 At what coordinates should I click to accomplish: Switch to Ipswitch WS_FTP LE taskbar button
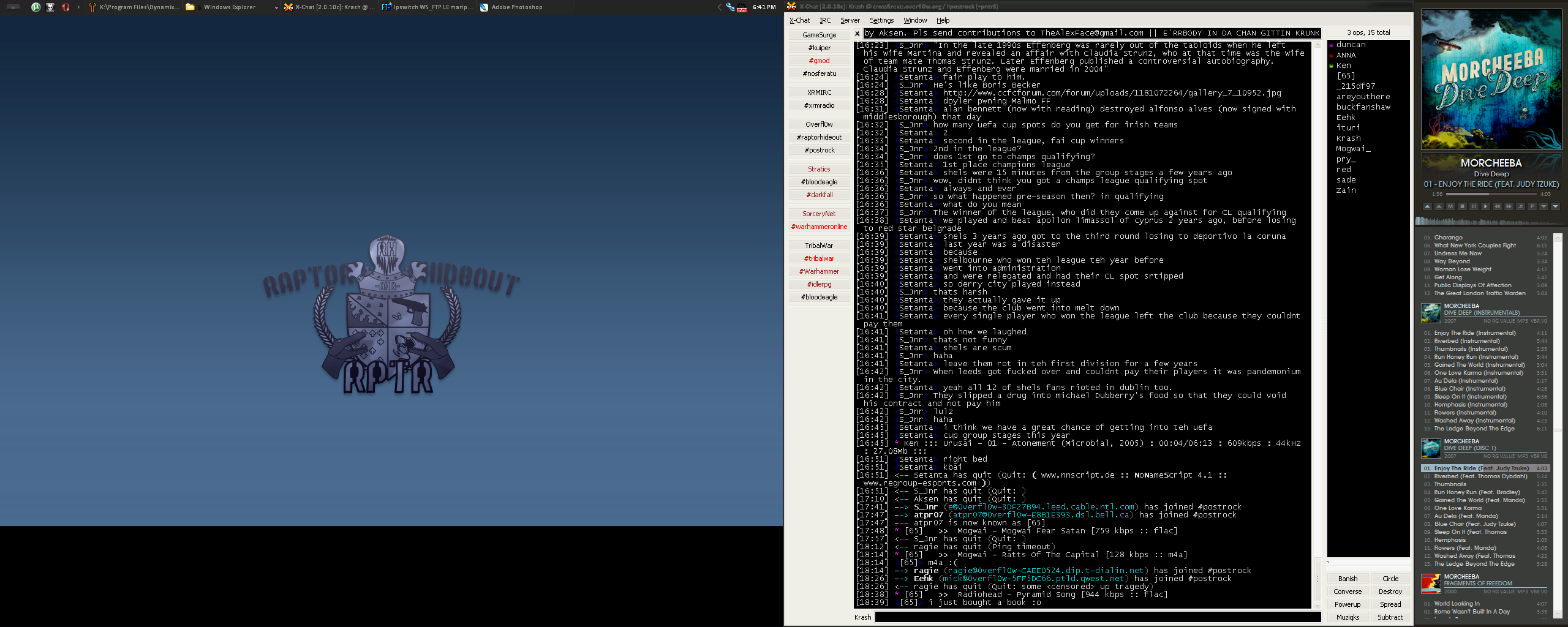tap(427, 7)
